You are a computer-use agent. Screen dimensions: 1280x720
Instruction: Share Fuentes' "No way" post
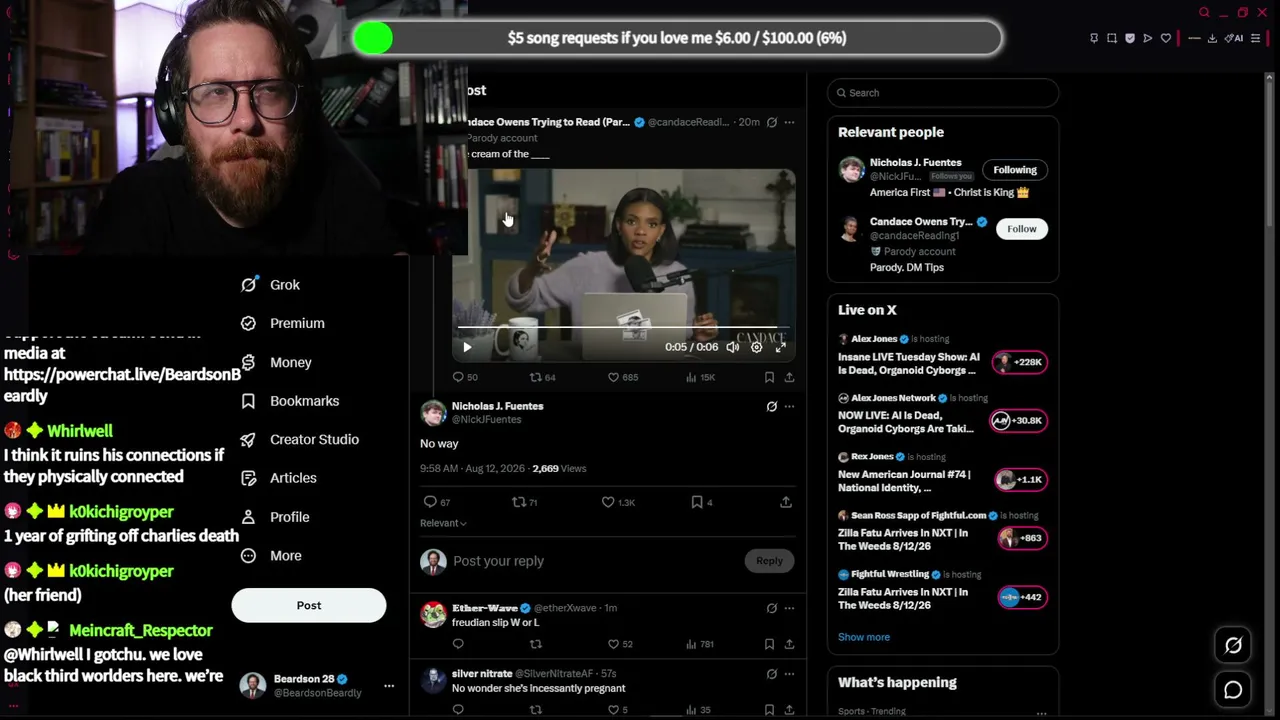tap(785, 502)
